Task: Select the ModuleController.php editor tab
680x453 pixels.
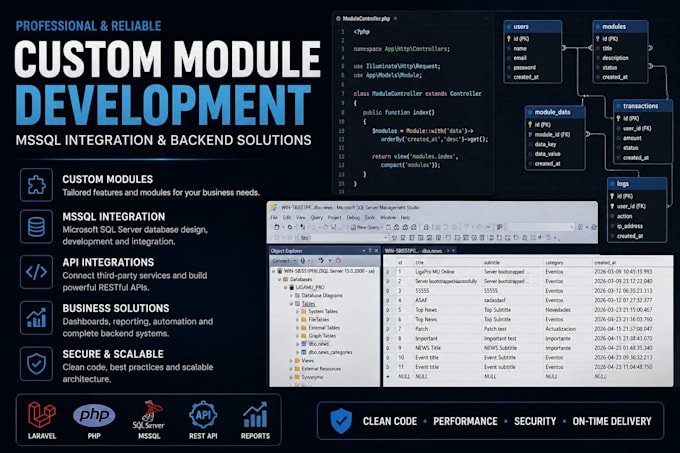Action: point(366,19)
